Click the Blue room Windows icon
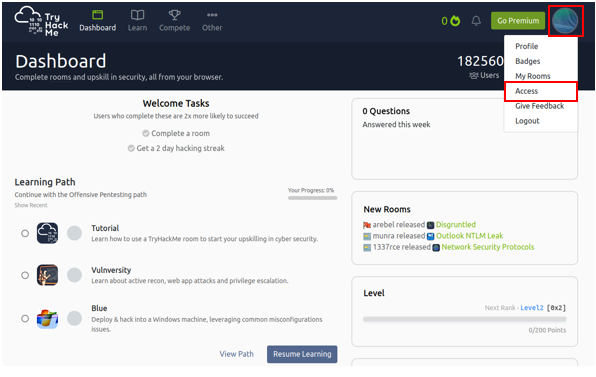596x377 pixels. click(x=48, y=318)
